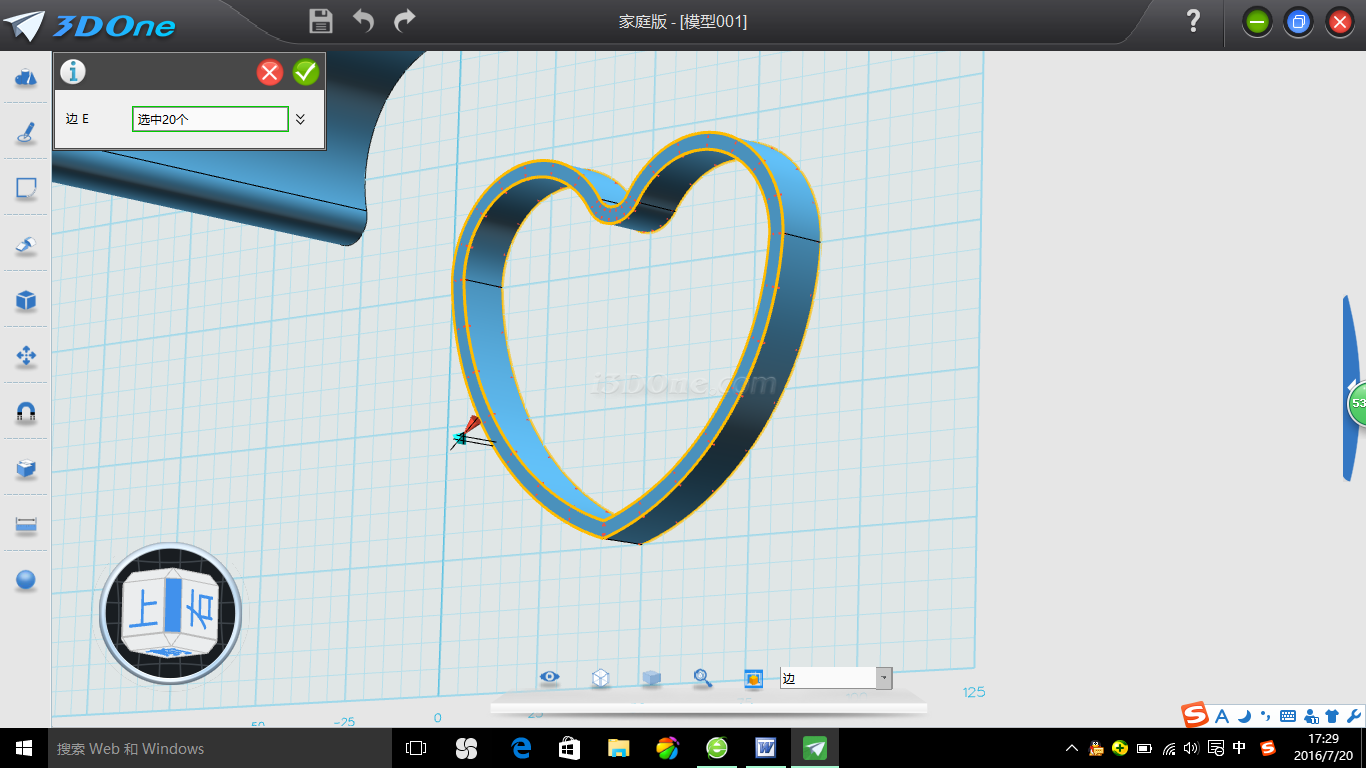
Task: Open Microsoft Edge from the taskbar
Action: [x=520, y=748]
